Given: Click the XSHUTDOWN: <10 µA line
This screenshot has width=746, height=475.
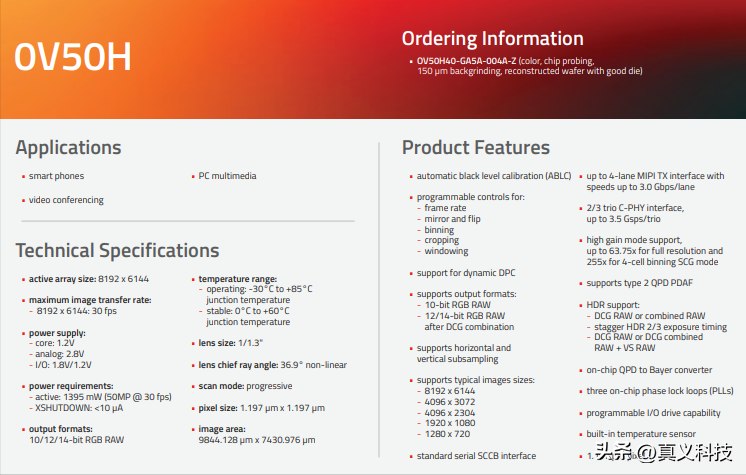Looking at the screenshot, I should click(x=79, y=408).
